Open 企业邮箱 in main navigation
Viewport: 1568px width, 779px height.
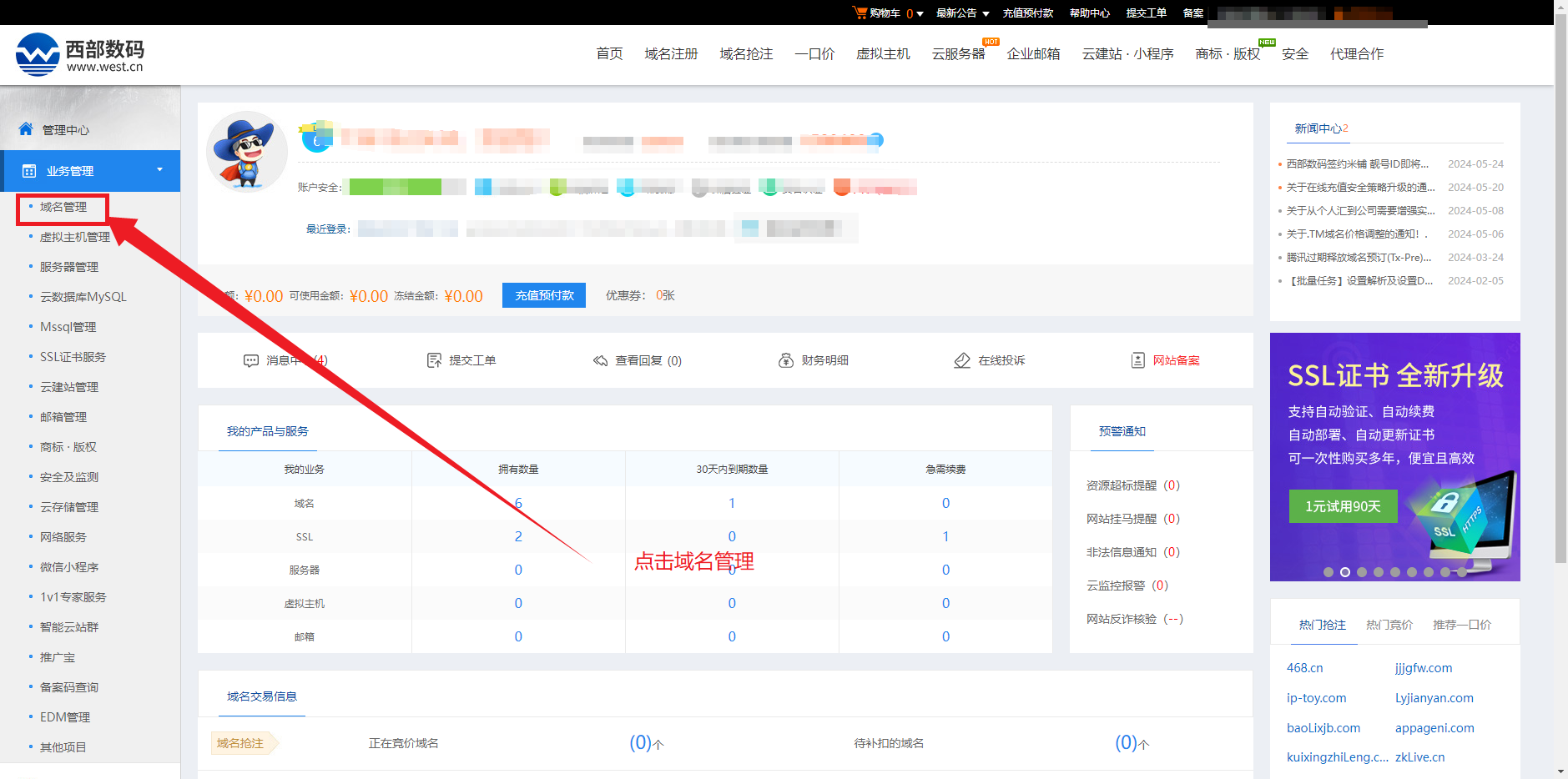click(x=1033, y=53)
